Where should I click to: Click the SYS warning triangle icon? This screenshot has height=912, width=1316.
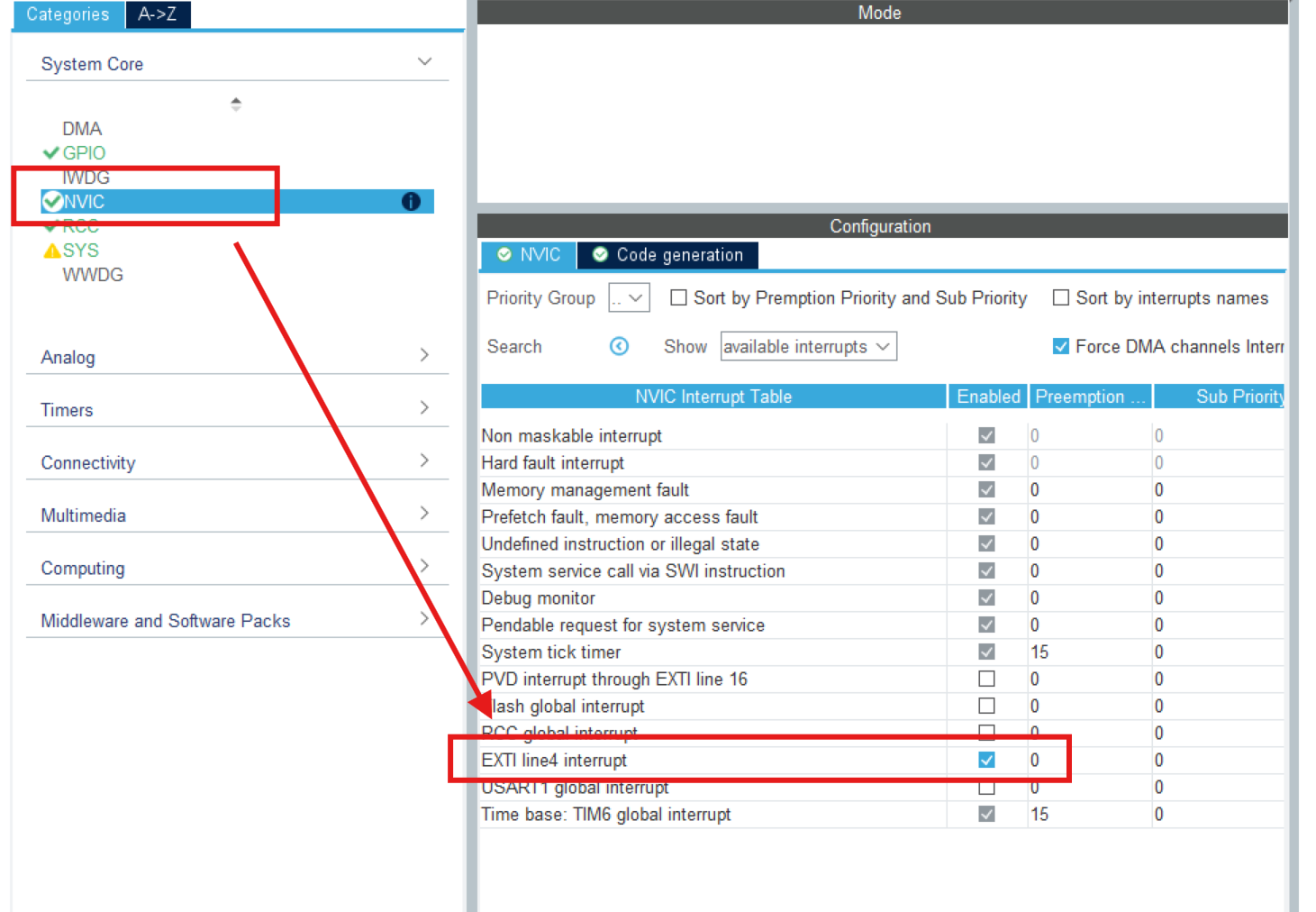tap(52, 251)
